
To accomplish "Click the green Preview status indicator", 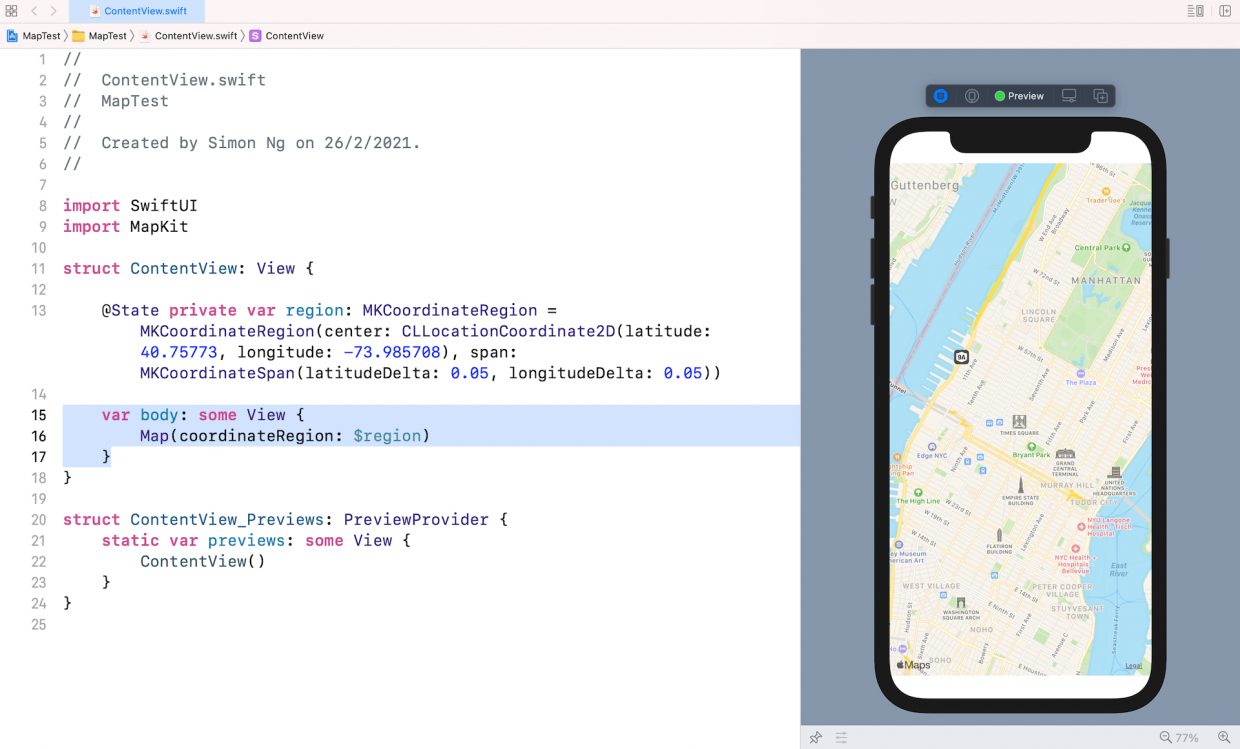I will [x=1000, y=95].
